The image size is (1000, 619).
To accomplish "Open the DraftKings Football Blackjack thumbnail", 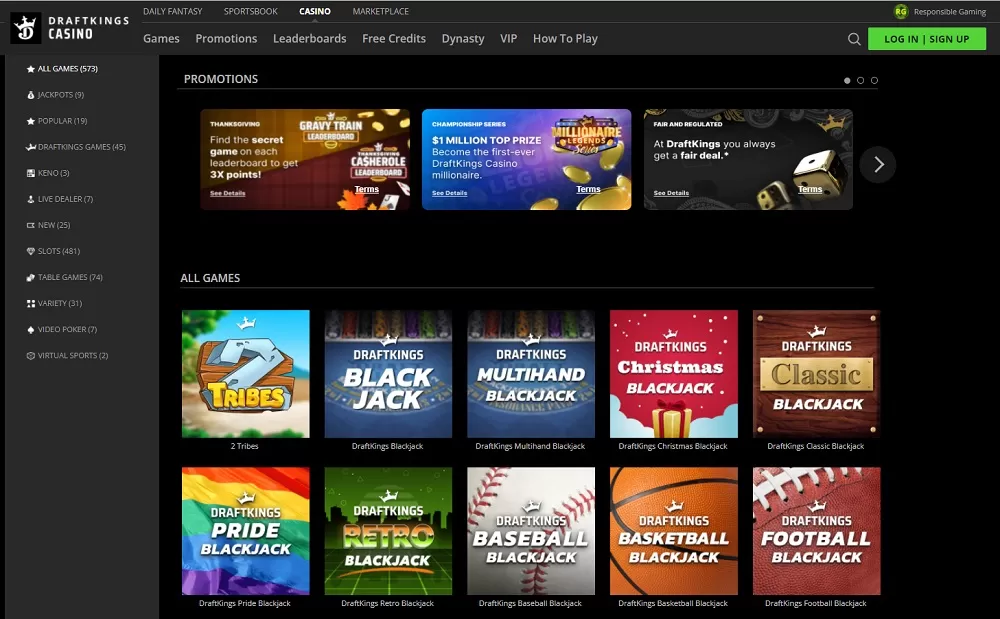I will tap(817, 531).
